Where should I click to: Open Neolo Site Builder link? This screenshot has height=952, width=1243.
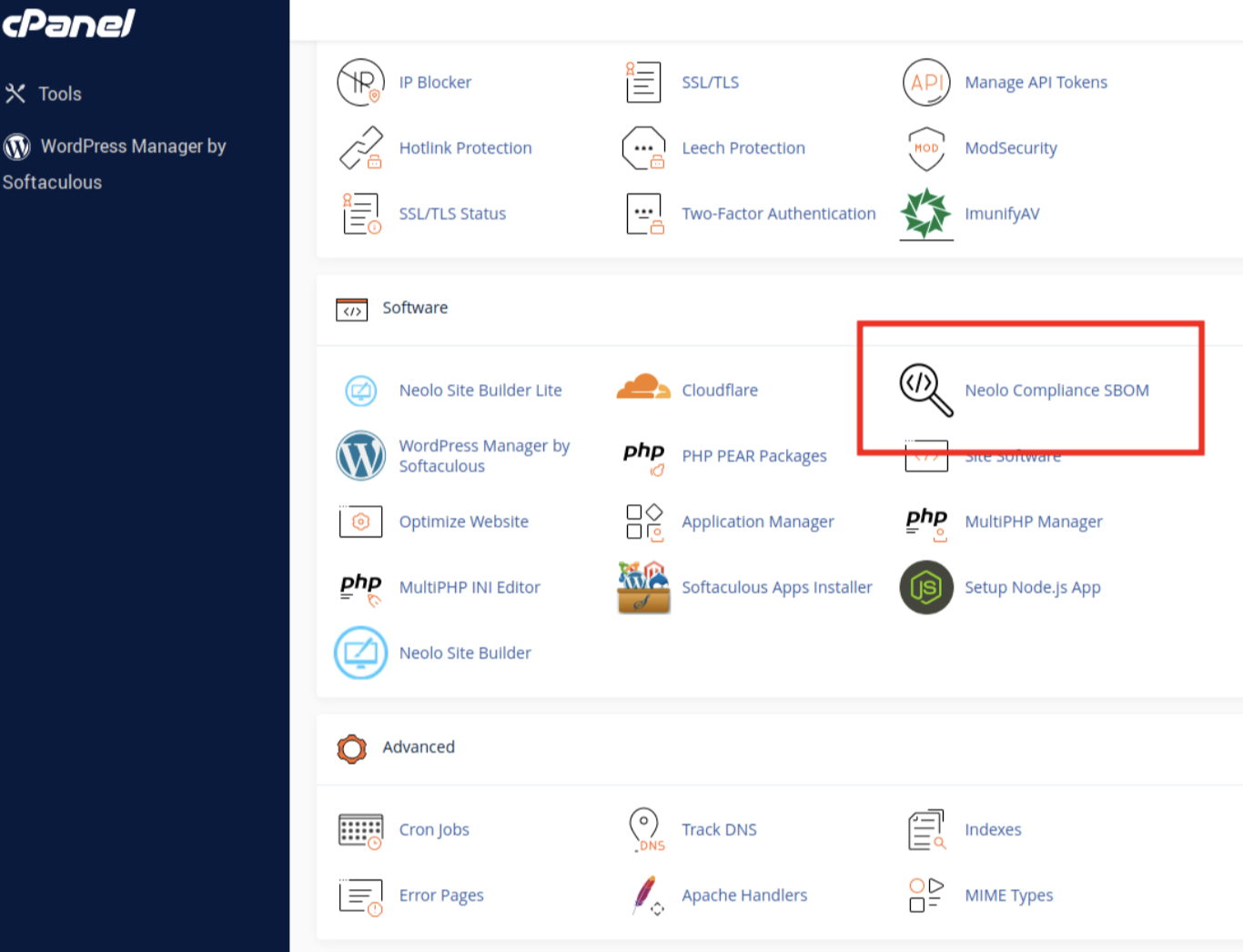pyautogui.click(x=465, y=653)
